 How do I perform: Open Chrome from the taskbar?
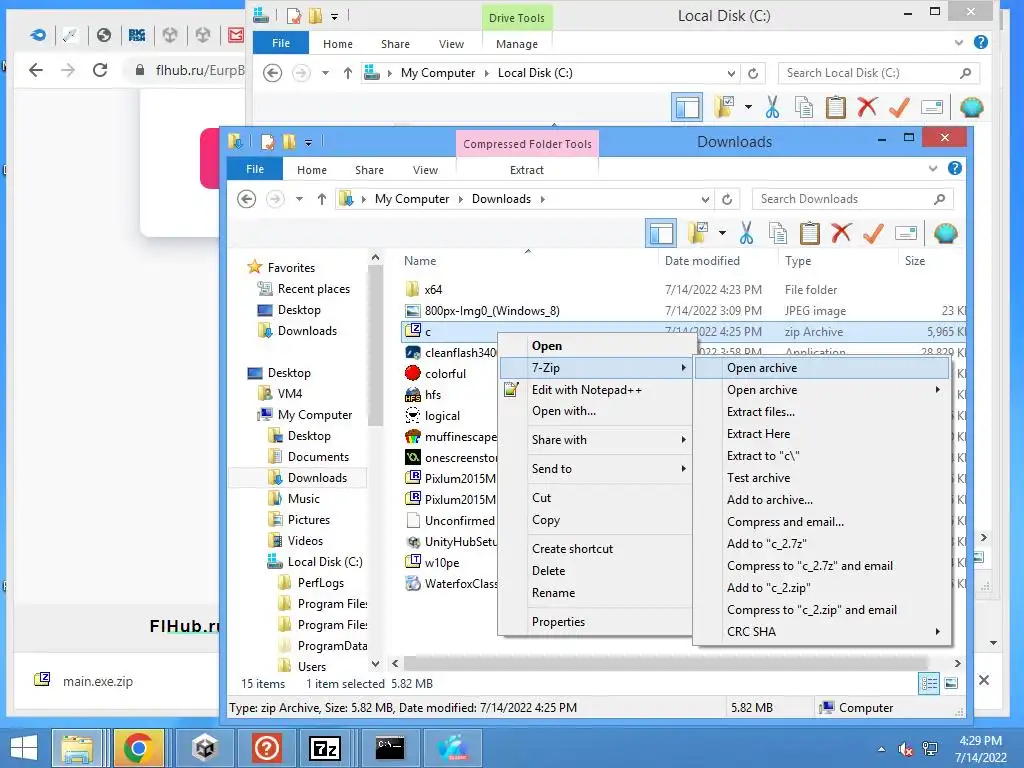(x=138, y=748)
